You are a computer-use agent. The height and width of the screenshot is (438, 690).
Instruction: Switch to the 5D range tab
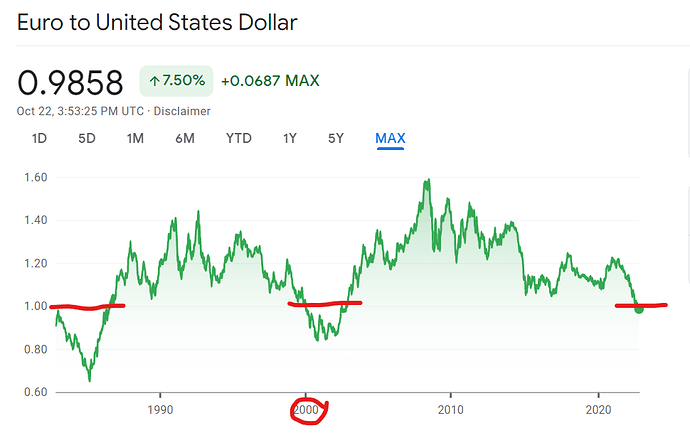(x=87, y=138)
